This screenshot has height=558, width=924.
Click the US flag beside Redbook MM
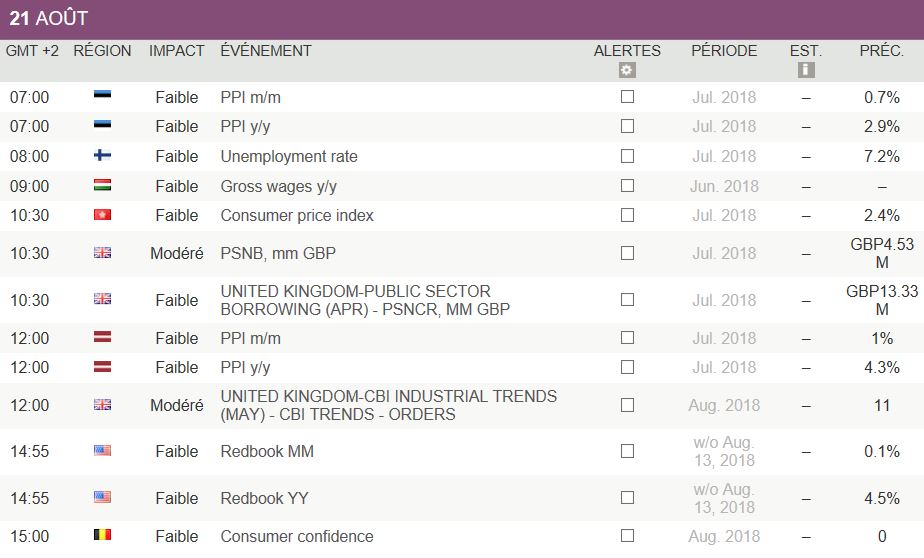(x=102, y=451)
